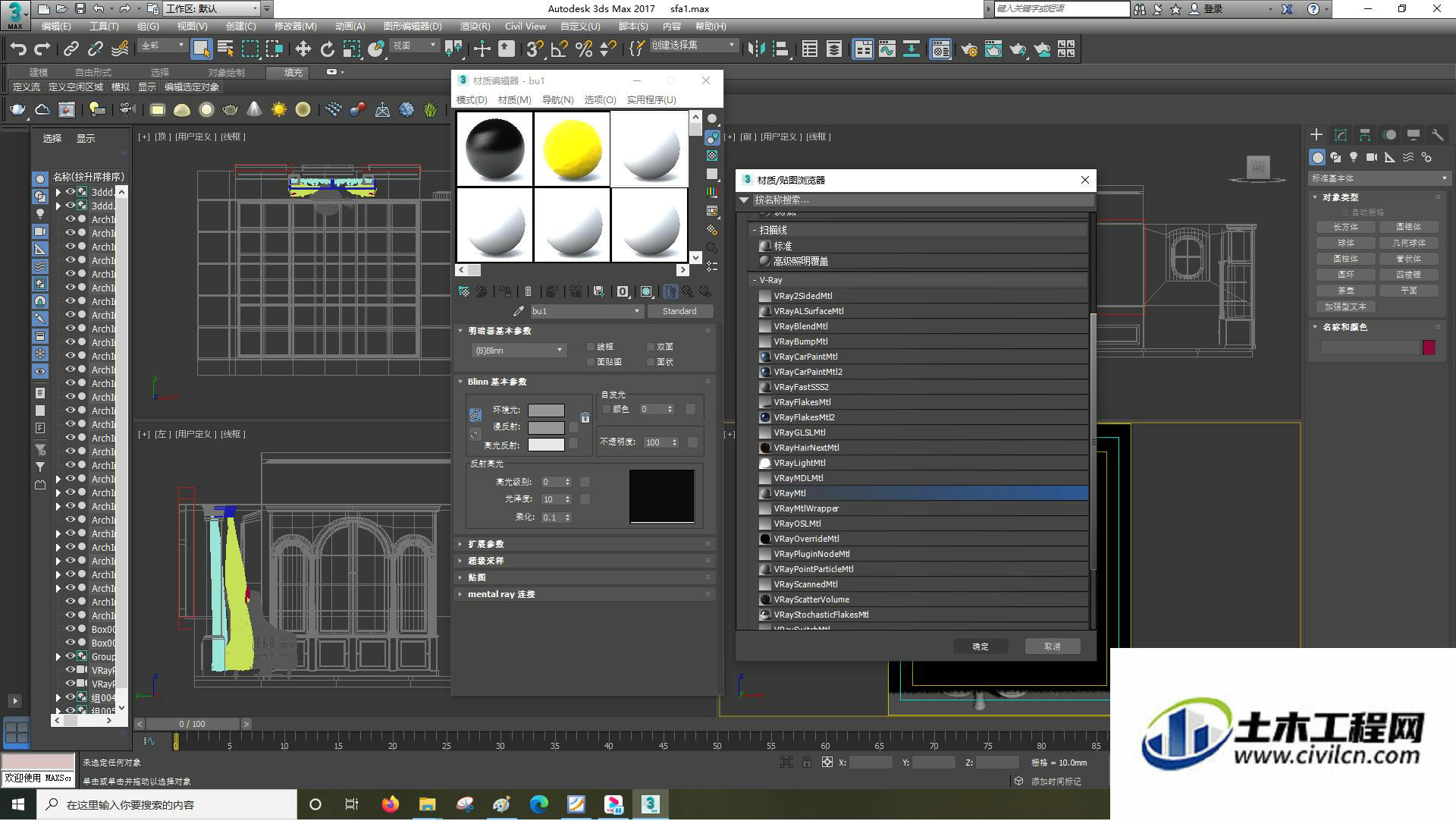Screen dimensions: 1456x821
Task: Select Lights category in Create panel
Action: point(1354,157)
